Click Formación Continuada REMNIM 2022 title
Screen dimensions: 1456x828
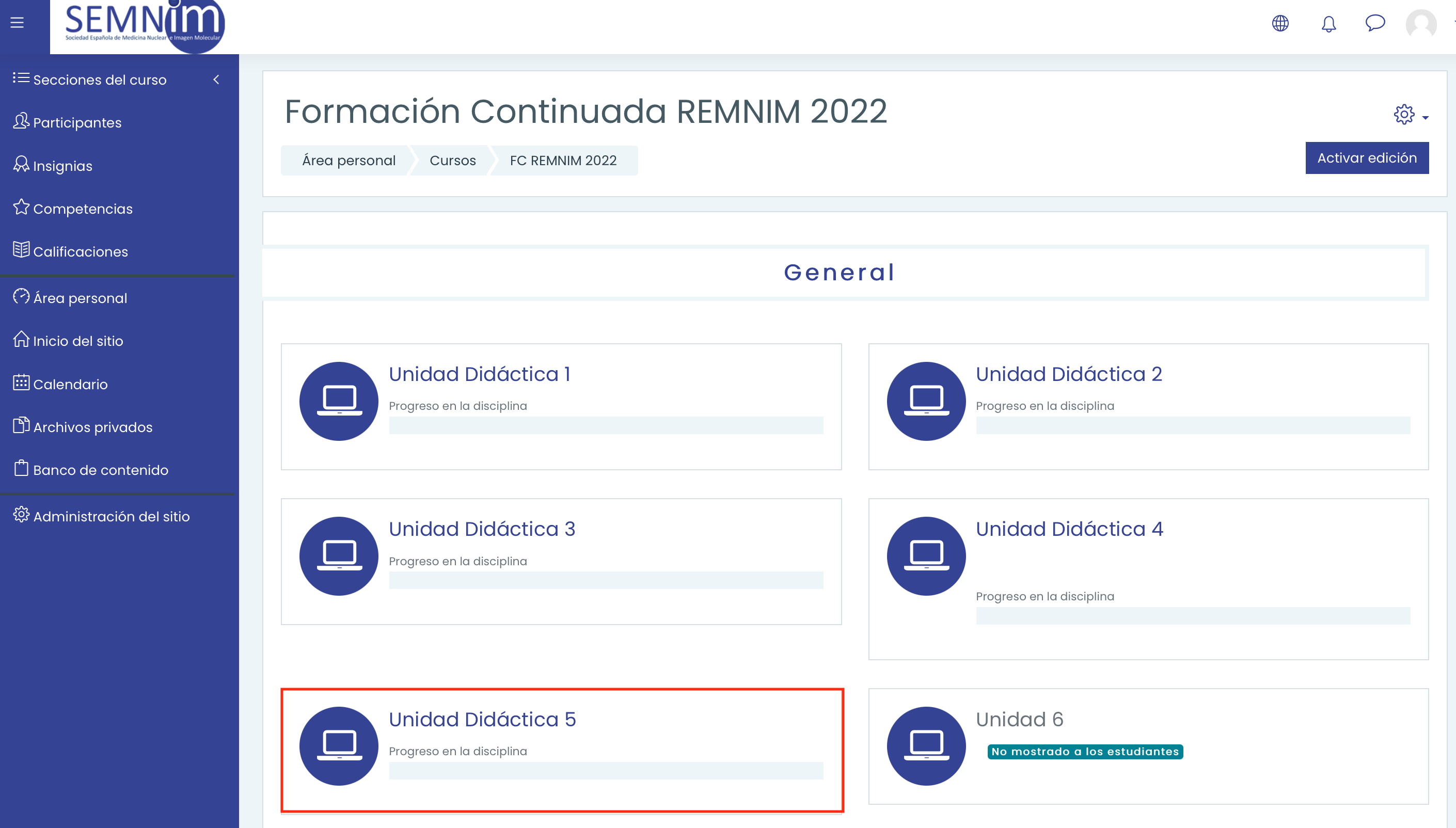click(x=586, y=111)
